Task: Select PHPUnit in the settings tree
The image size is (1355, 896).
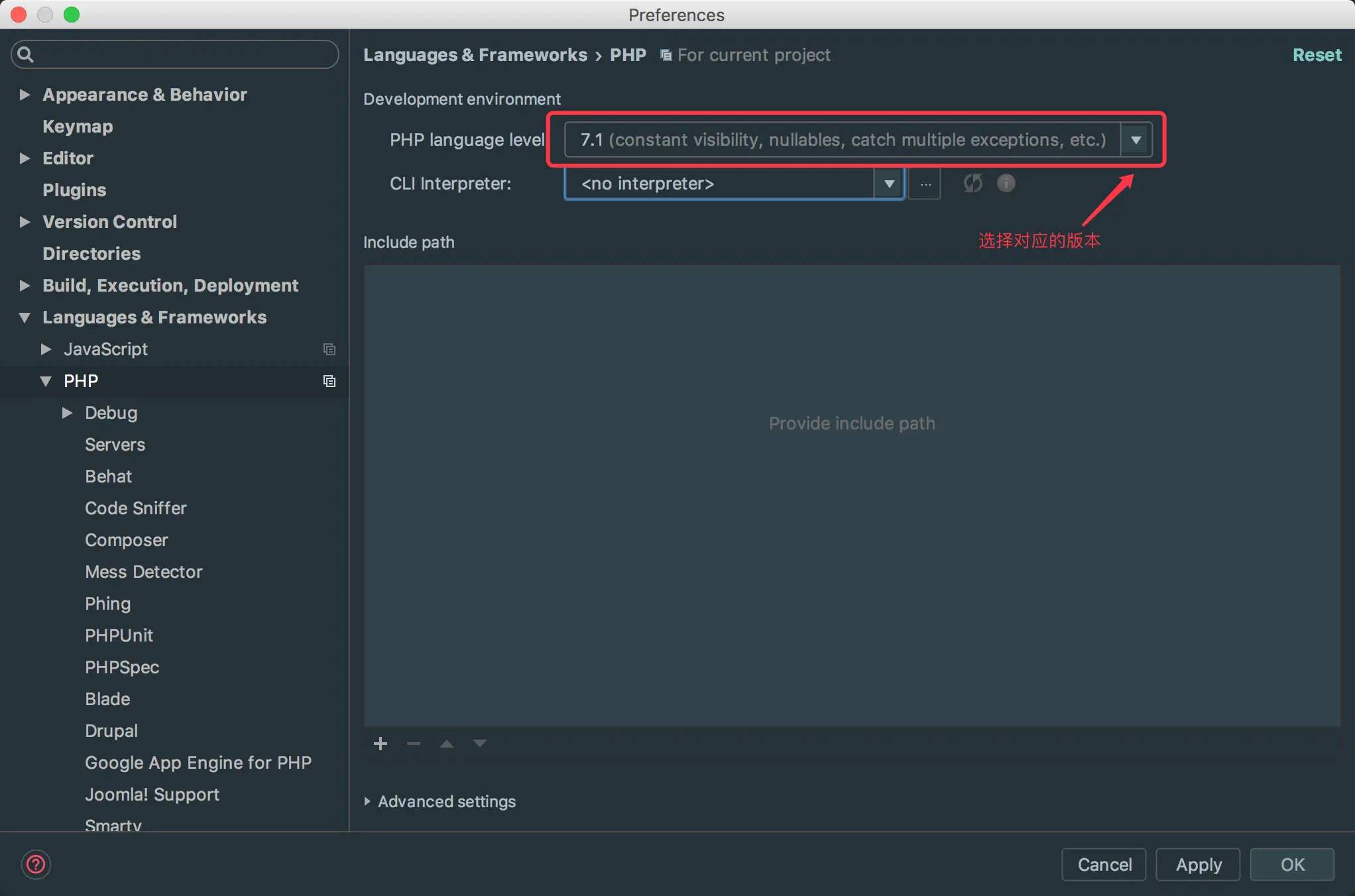Action: pyautogui.click(x=119, y=636)
